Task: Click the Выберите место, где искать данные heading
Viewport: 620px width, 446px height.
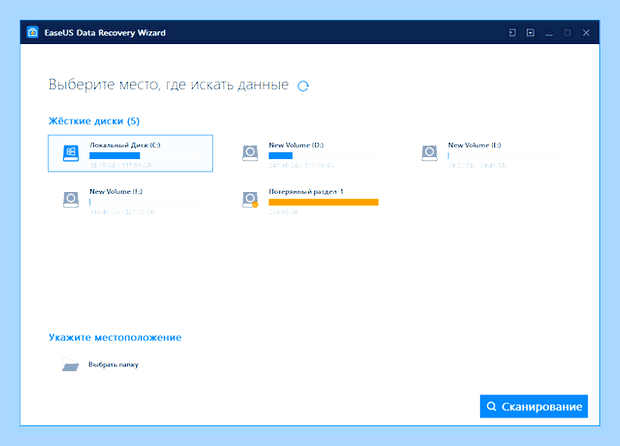Action: click(x=168, y=85)
